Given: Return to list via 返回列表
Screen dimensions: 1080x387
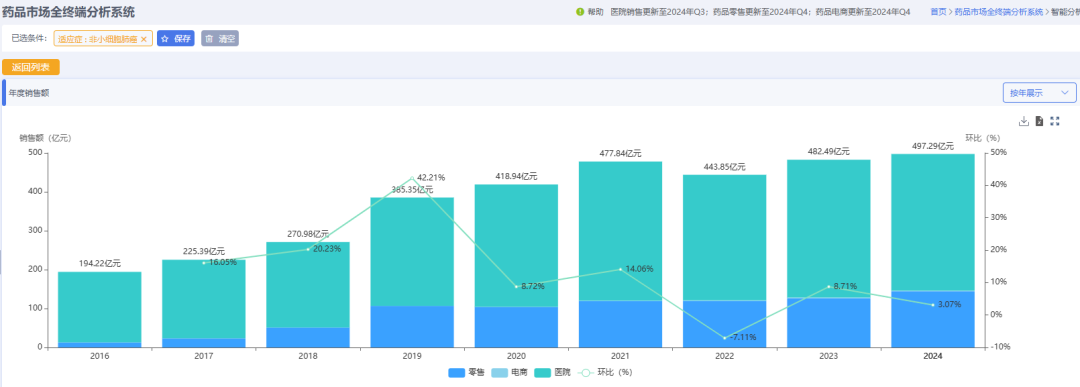Looking at the screenshot, I should point(31,67).
